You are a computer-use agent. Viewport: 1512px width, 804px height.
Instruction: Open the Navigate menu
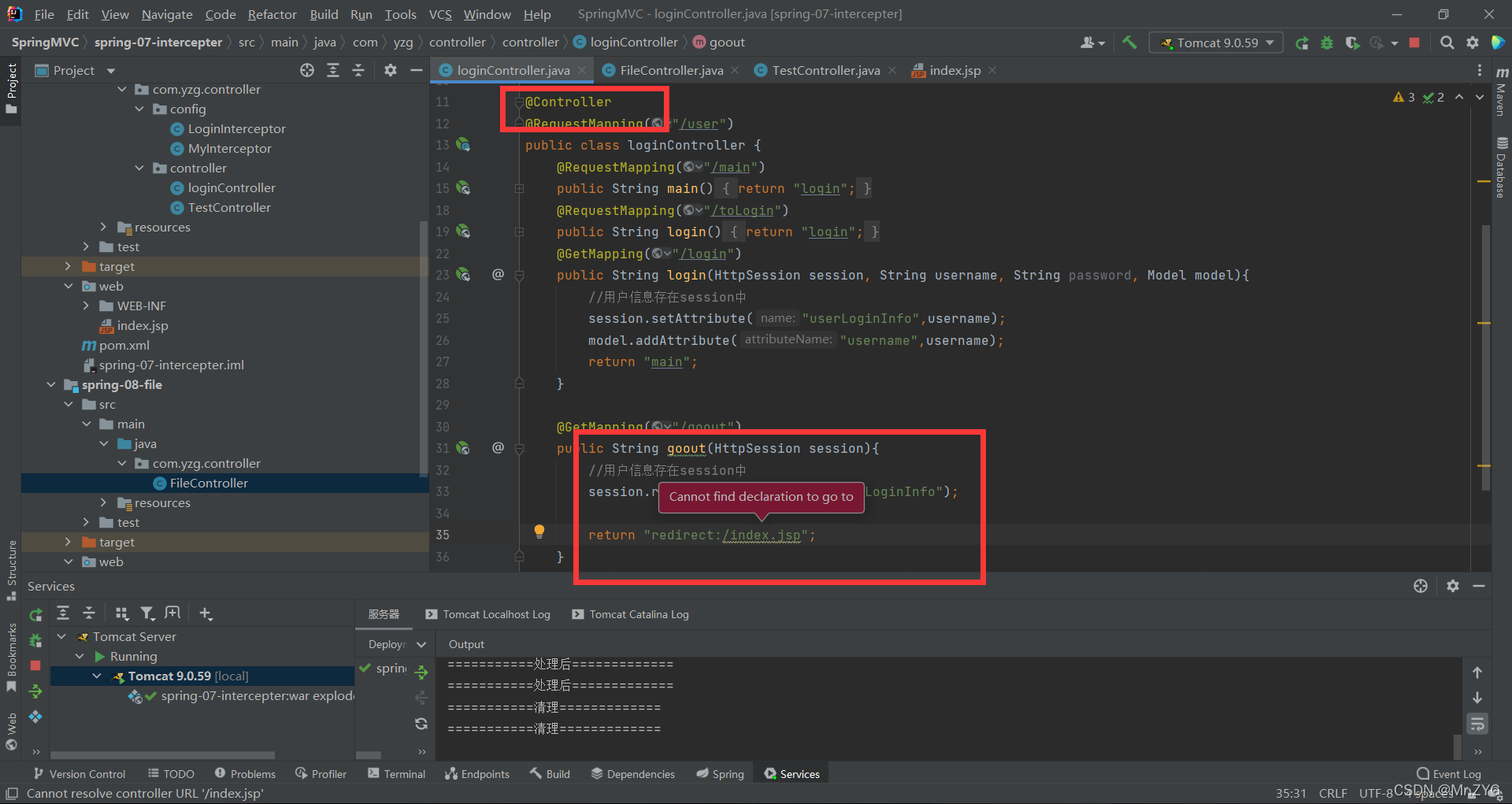167,14
